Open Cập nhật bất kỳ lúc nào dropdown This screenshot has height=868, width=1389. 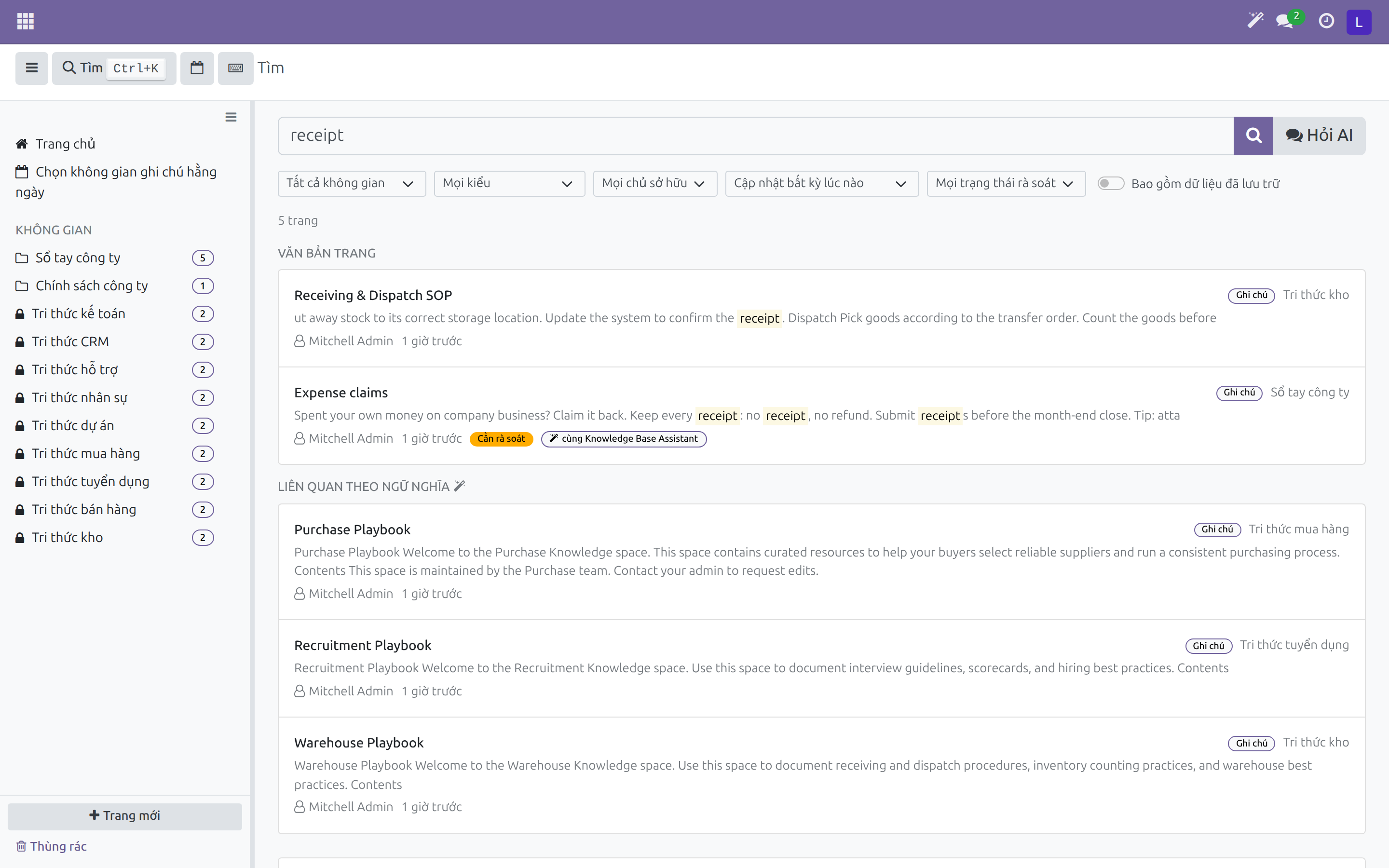pyautogui.click(x=822, y=184)
